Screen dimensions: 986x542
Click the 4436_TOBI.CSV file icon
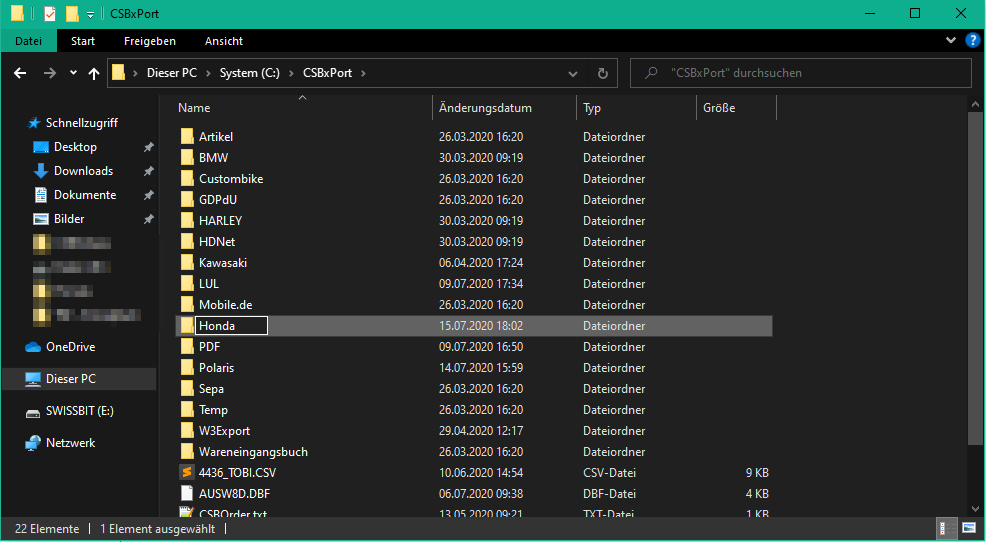tap(186, 472)
